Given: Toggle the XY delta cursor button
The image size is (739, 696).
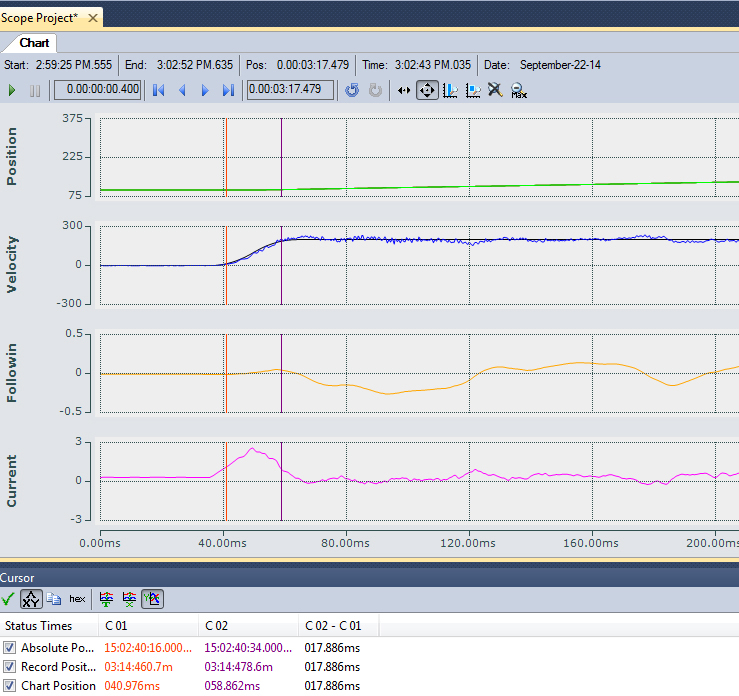Looking at the screenshot, I should point(31,599).
